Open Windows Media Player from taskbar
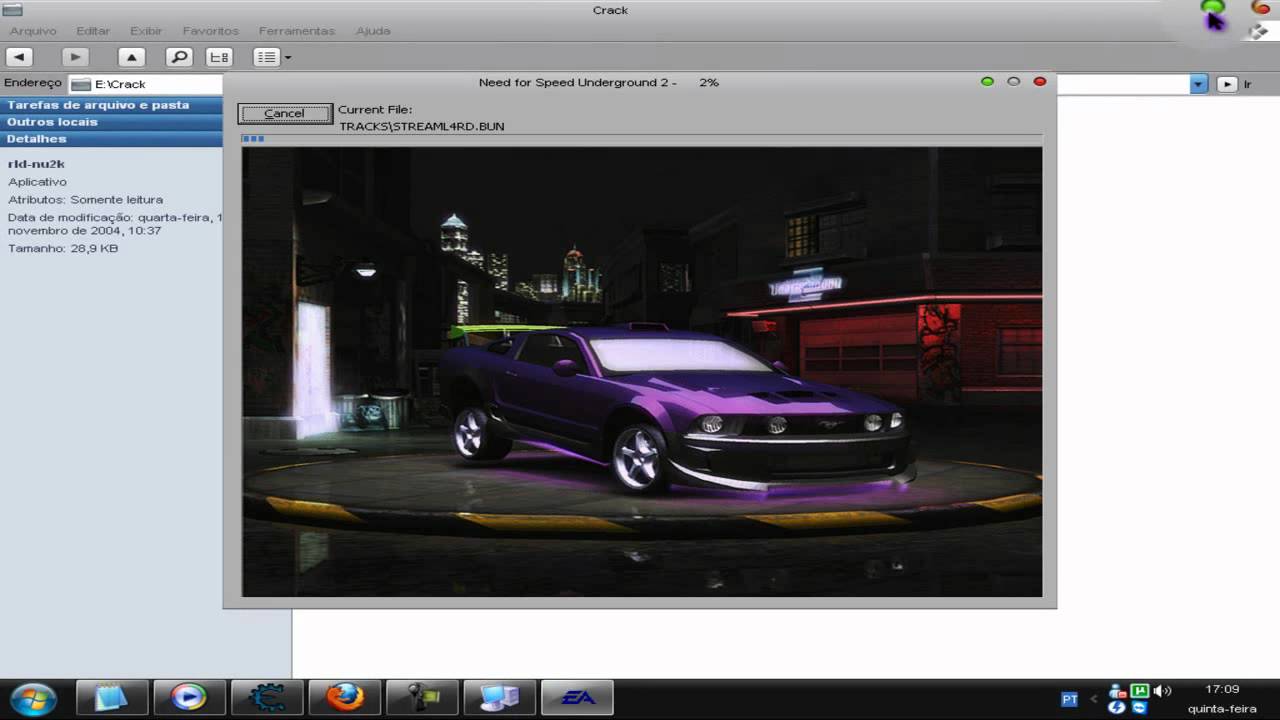1280x720 pixels. (x=189, y=697)
